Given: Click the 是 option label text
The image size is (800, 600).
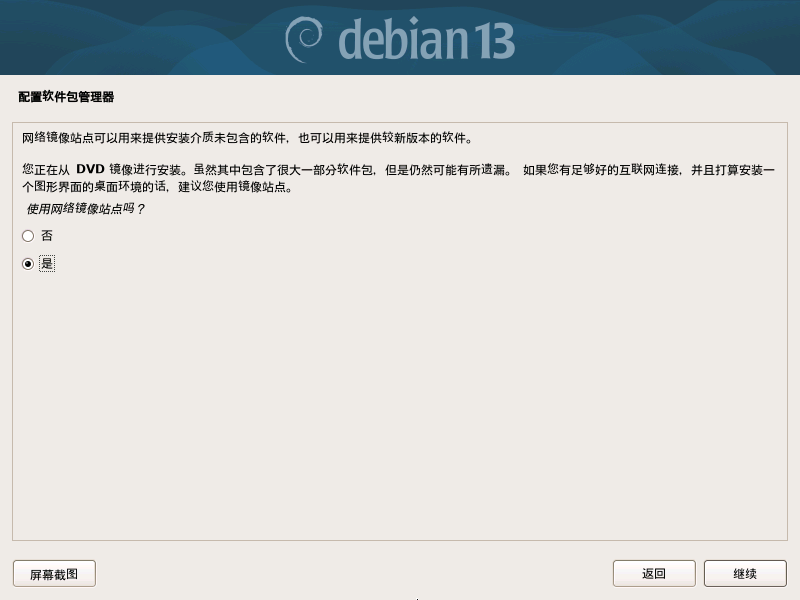Looking at the screenshot, I should click(47, 264).
